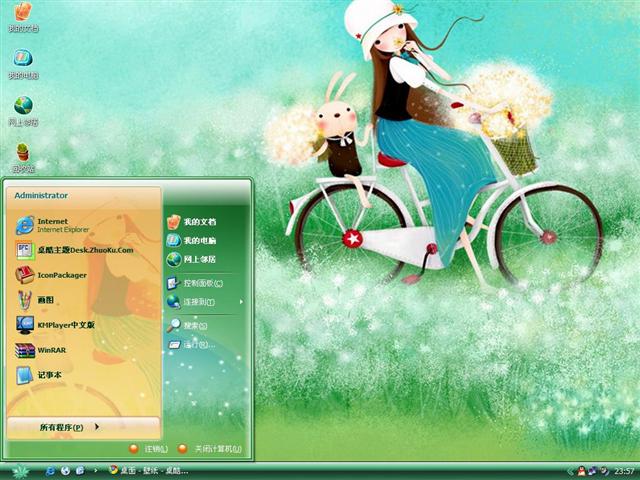Launch Internet Explorer from the Start menu
This screenshot has height=480, width=640.
pos(52,225)
